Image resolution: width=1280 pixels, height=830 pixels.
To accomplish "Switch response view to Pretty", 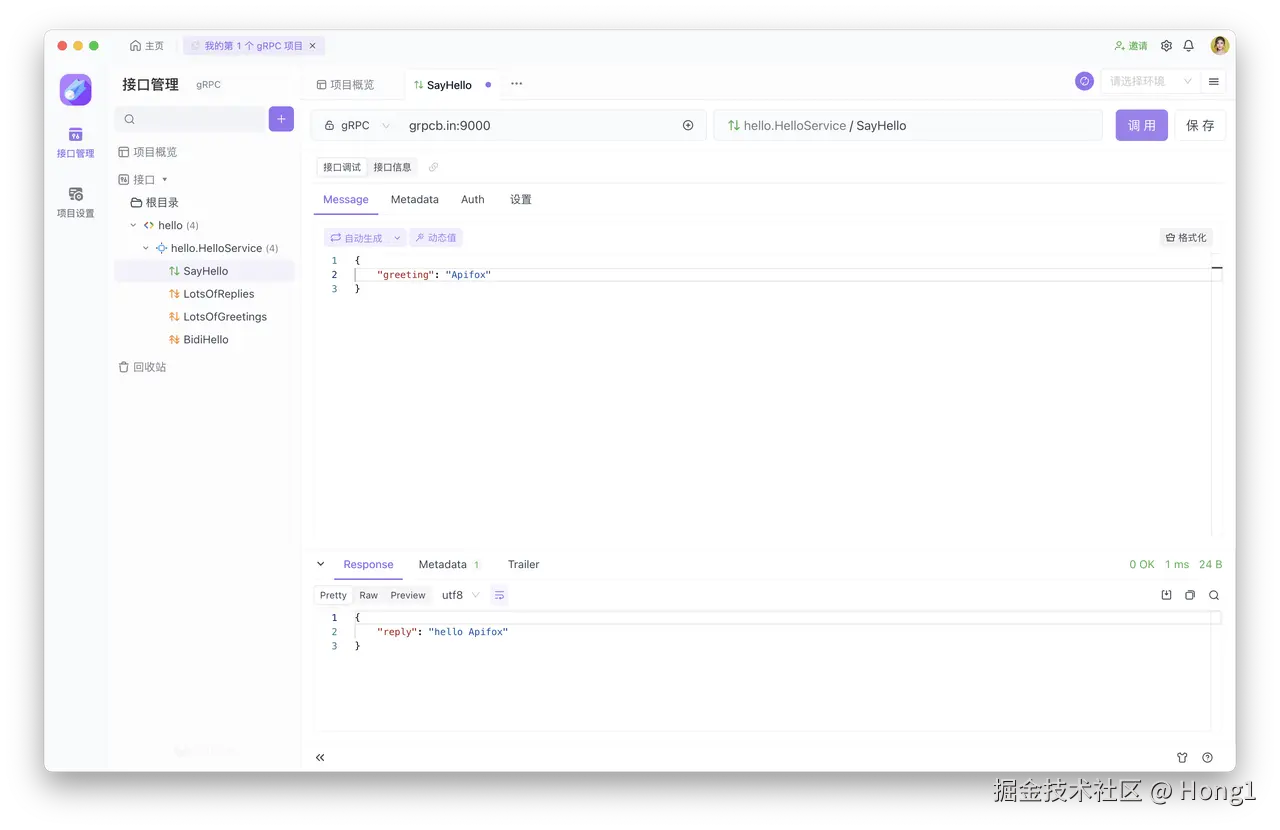I will coord(333,595).
